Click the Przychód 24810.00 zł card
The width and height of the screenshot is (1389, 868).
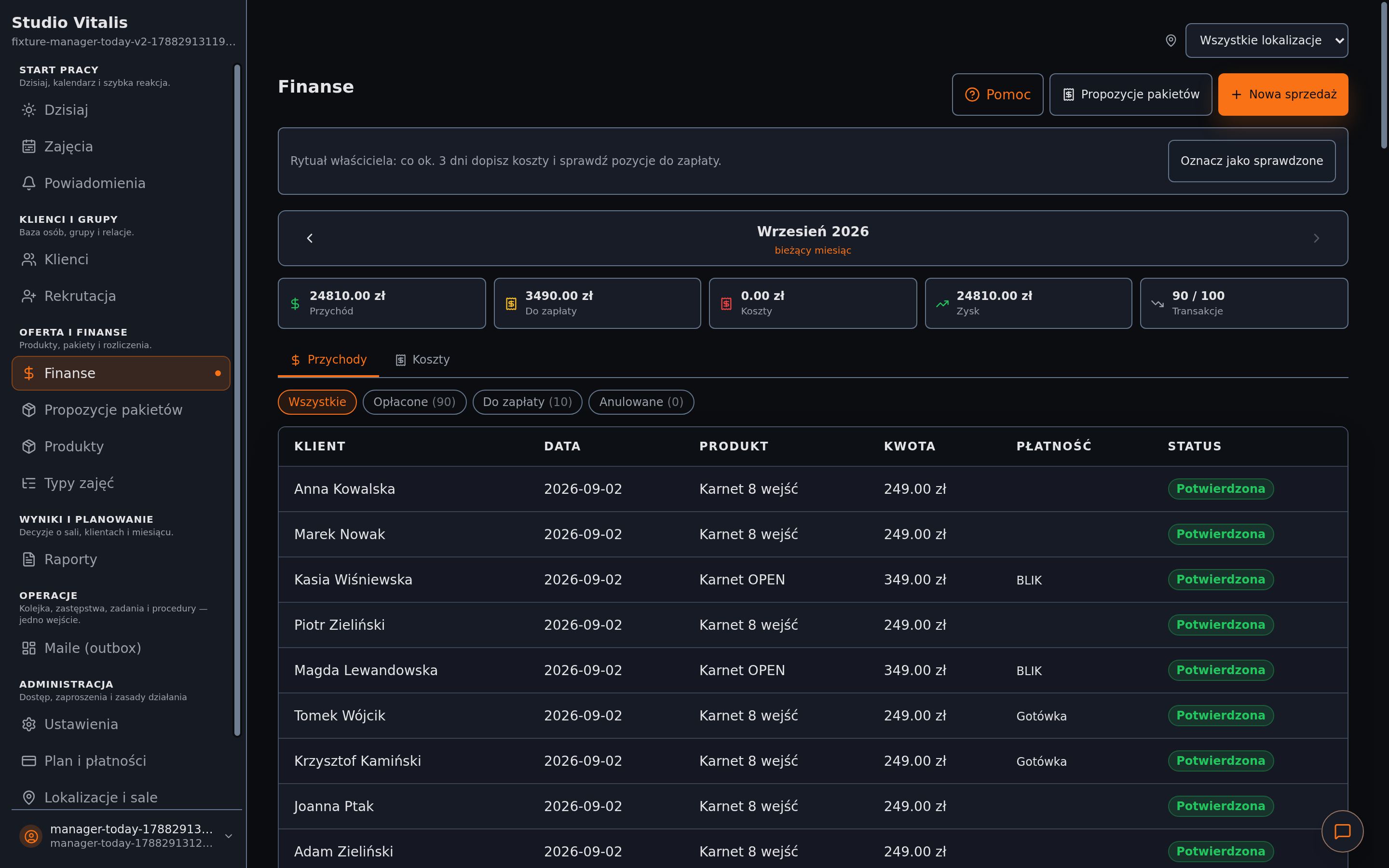(381, 303)
